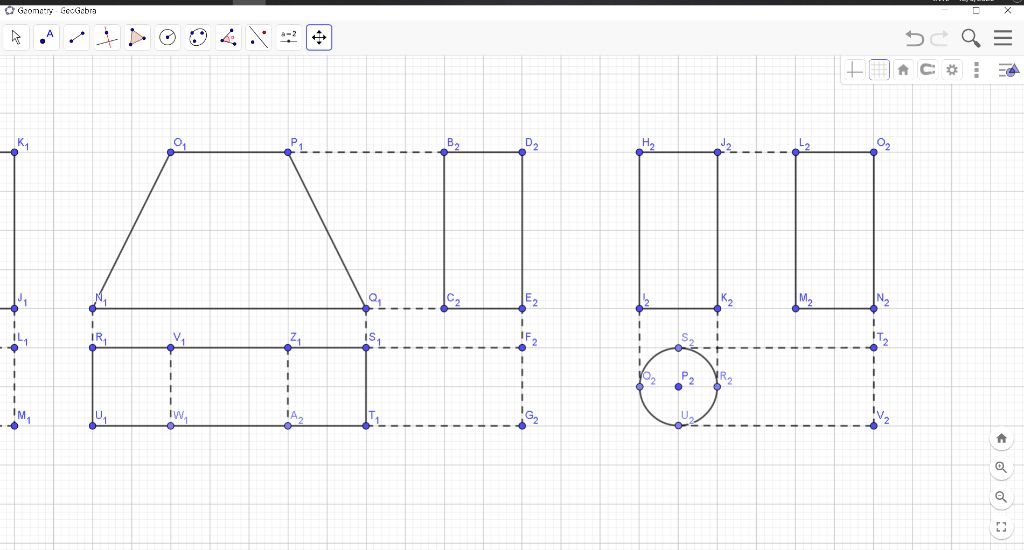1024x550 pixels.
Task: Select point L2
Action: pos(795,152)
